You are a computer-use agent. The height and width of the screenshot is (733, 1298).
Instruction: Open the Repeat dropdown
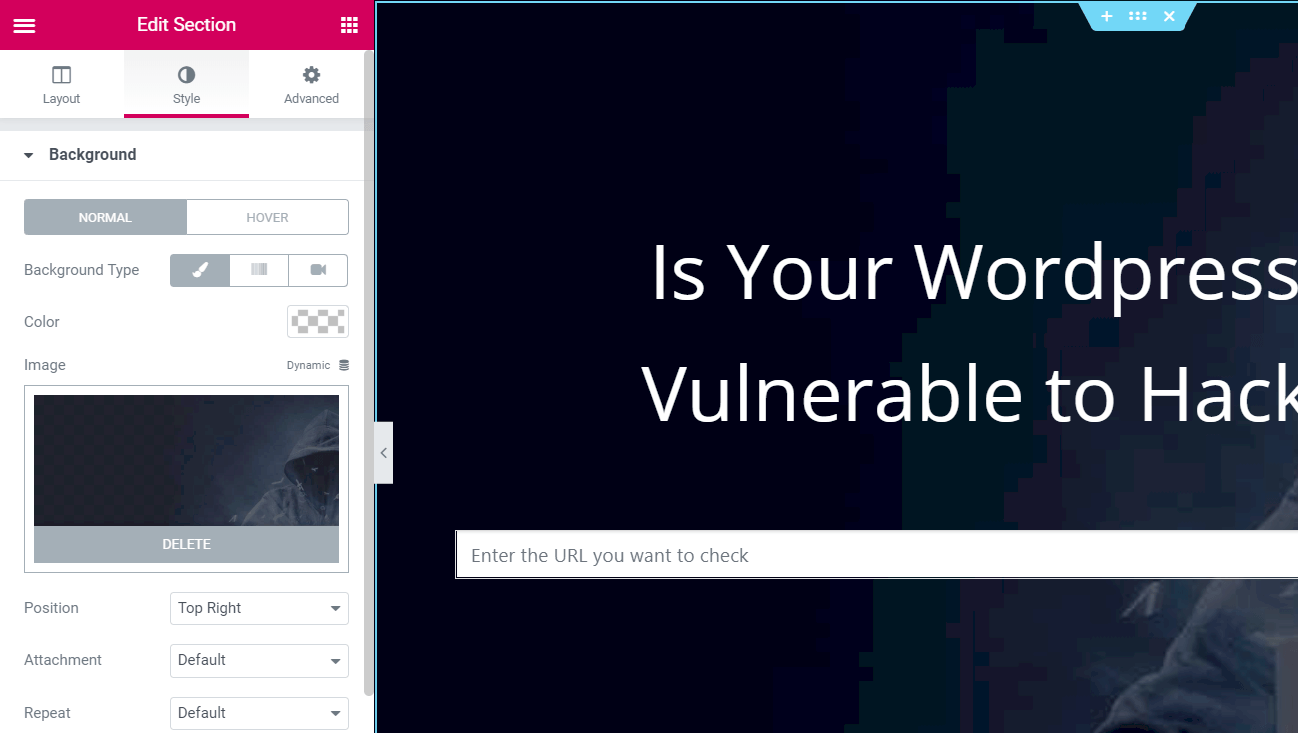point(259,713)
